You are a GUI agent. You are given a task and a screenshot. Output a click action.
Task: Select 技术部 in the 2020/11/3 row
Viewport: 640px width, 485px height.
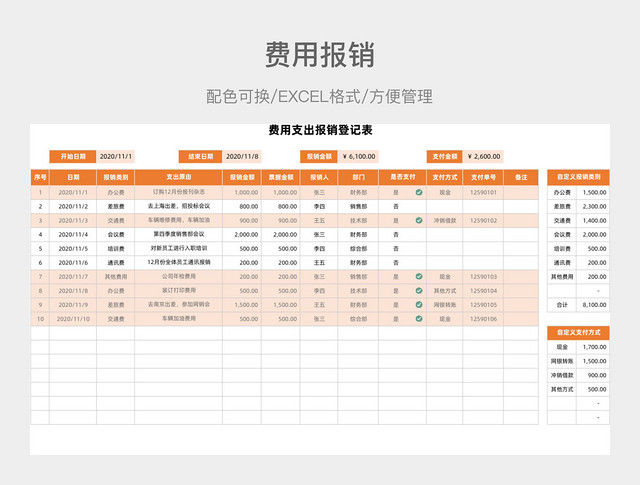(358, 220)
